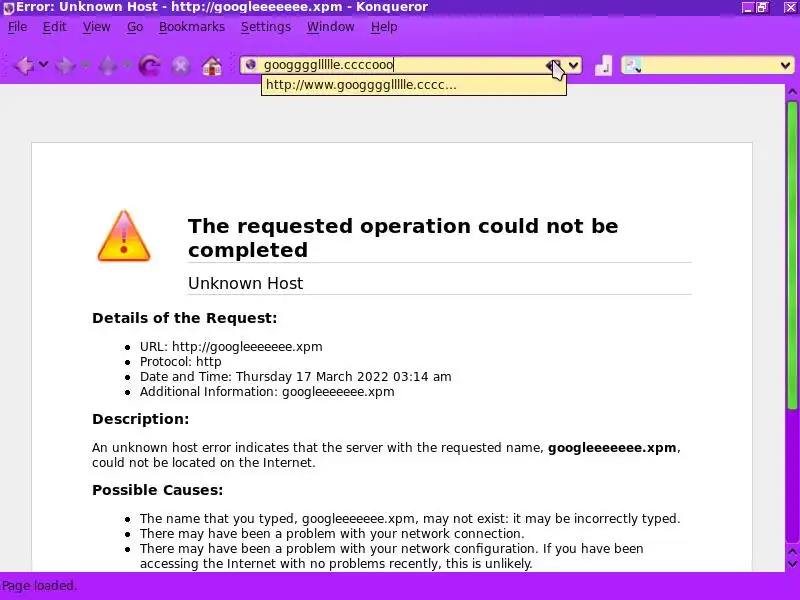Open the Up navigation dropdown arrow
Image resolution: width=800 pixels, height=600 pixels.
(128, 64)
